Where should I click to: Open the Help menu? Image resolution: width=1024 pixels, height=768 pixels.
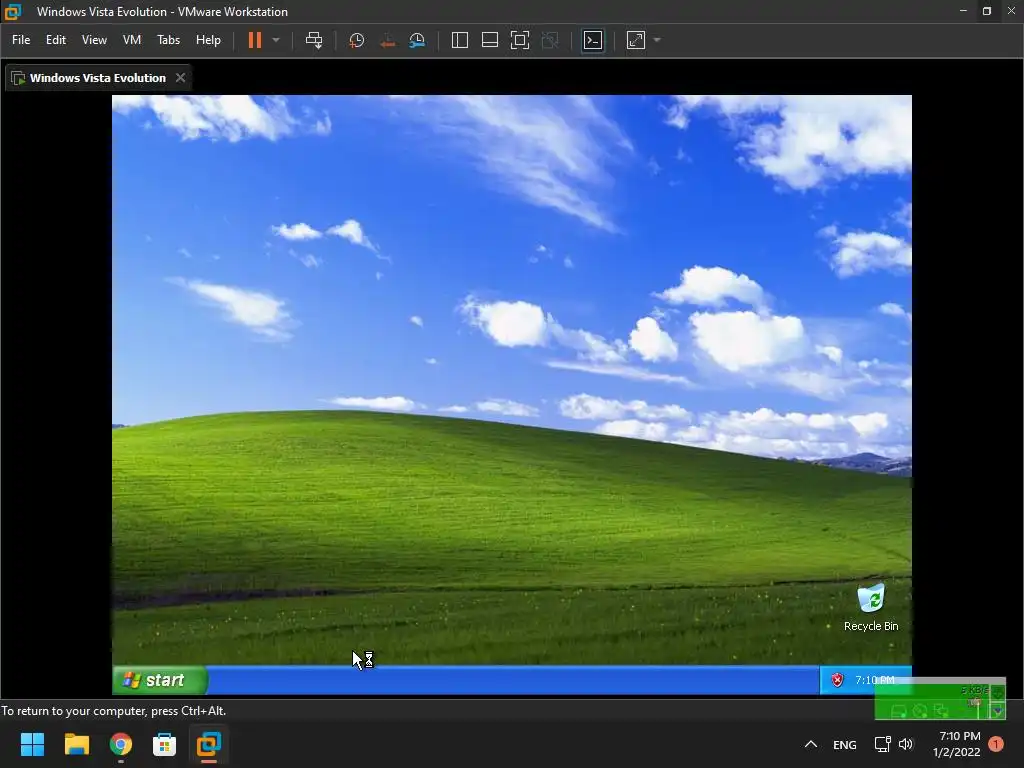208,40
